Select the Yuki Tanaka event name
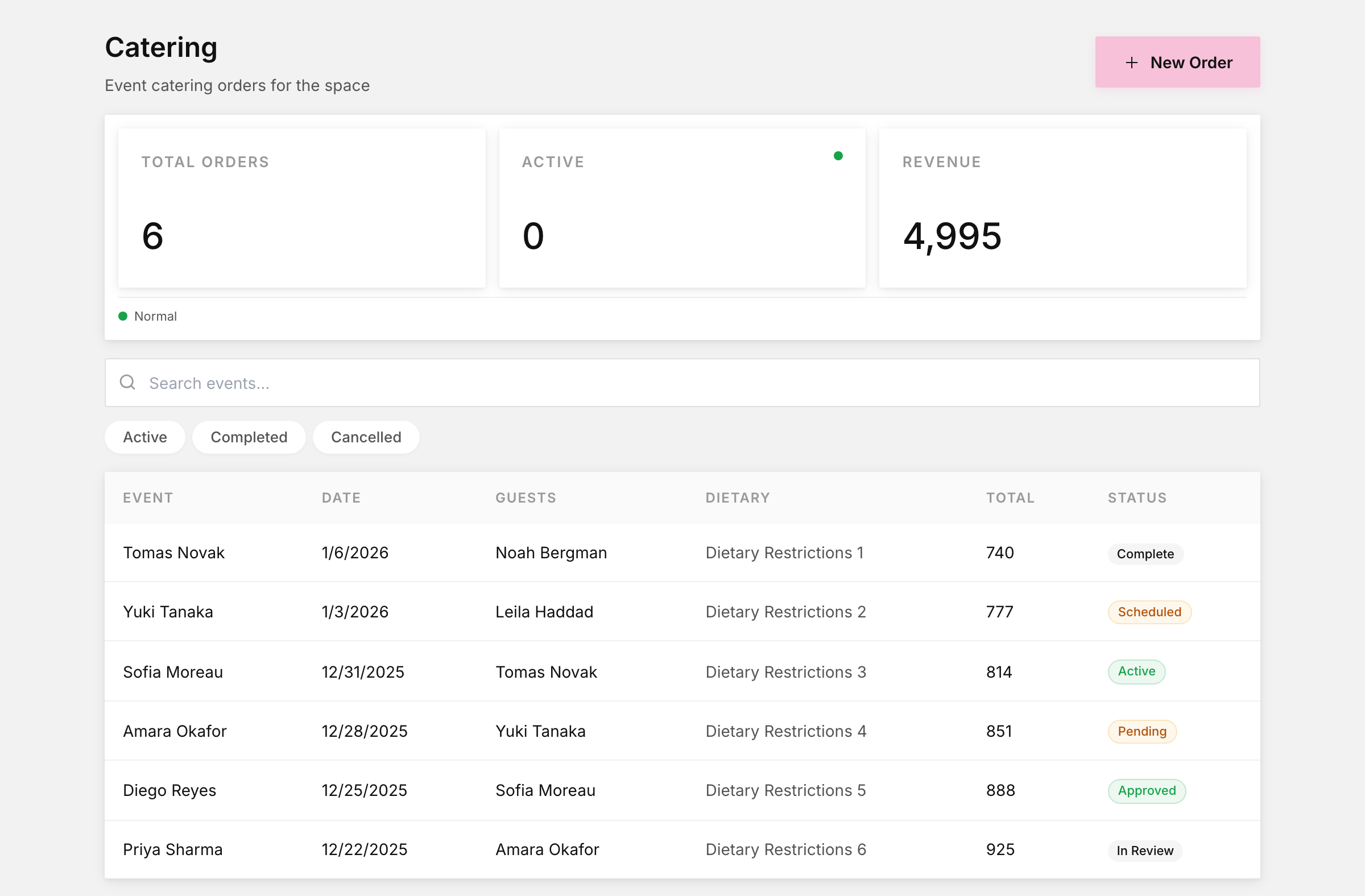The width and height of the screenshot is (1365, 896). 168,612
